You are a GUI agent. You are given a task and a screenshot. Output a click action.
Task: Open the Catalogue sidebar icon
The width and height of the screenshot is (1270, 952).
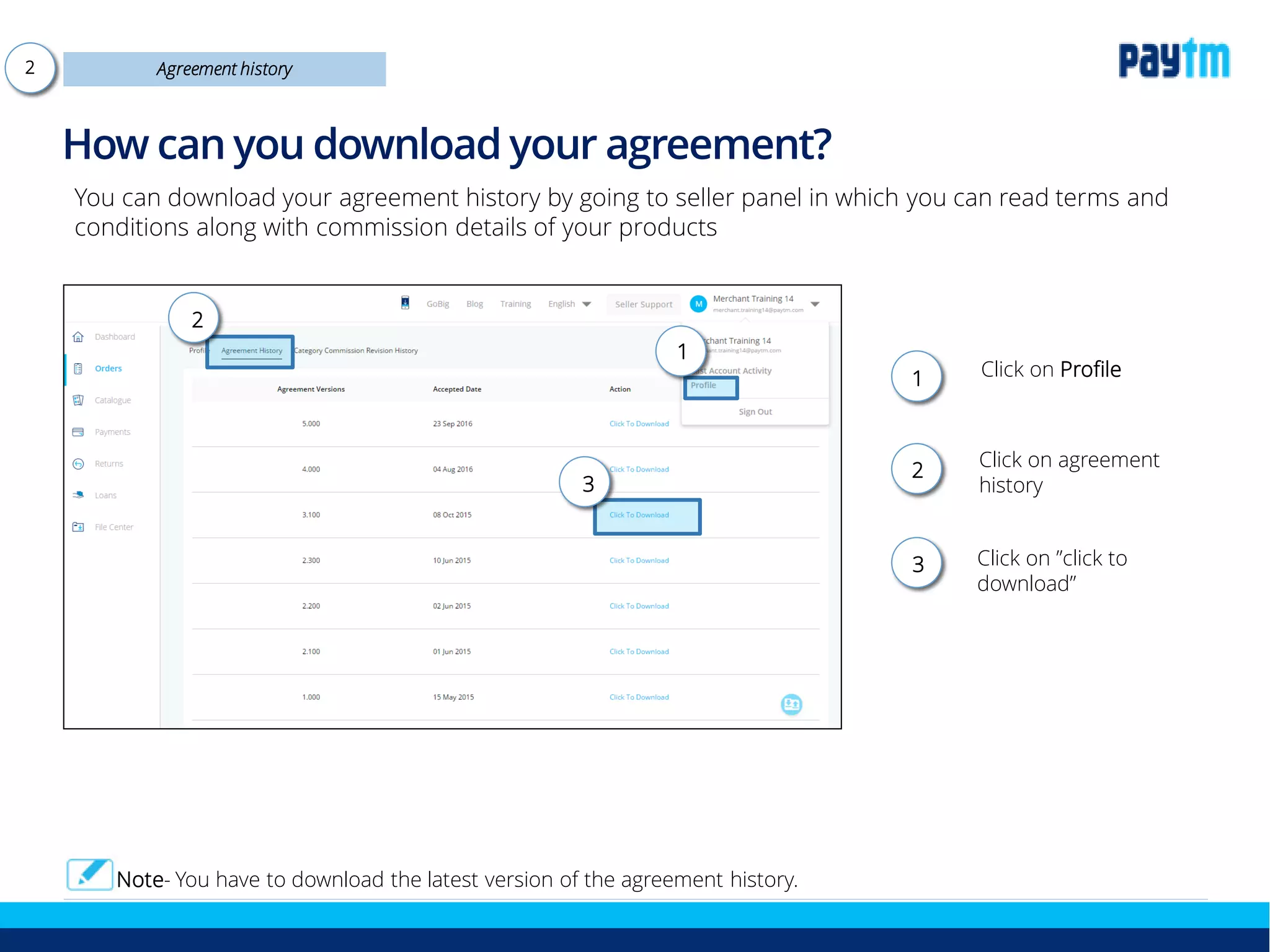click(x=78, y=400)
